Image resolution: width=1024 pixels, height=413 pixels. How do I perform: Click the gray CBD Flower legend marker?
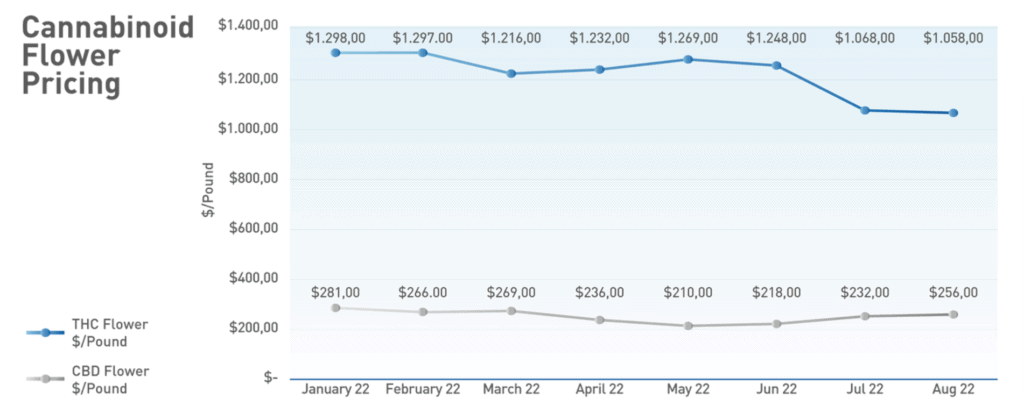point(44,380)
